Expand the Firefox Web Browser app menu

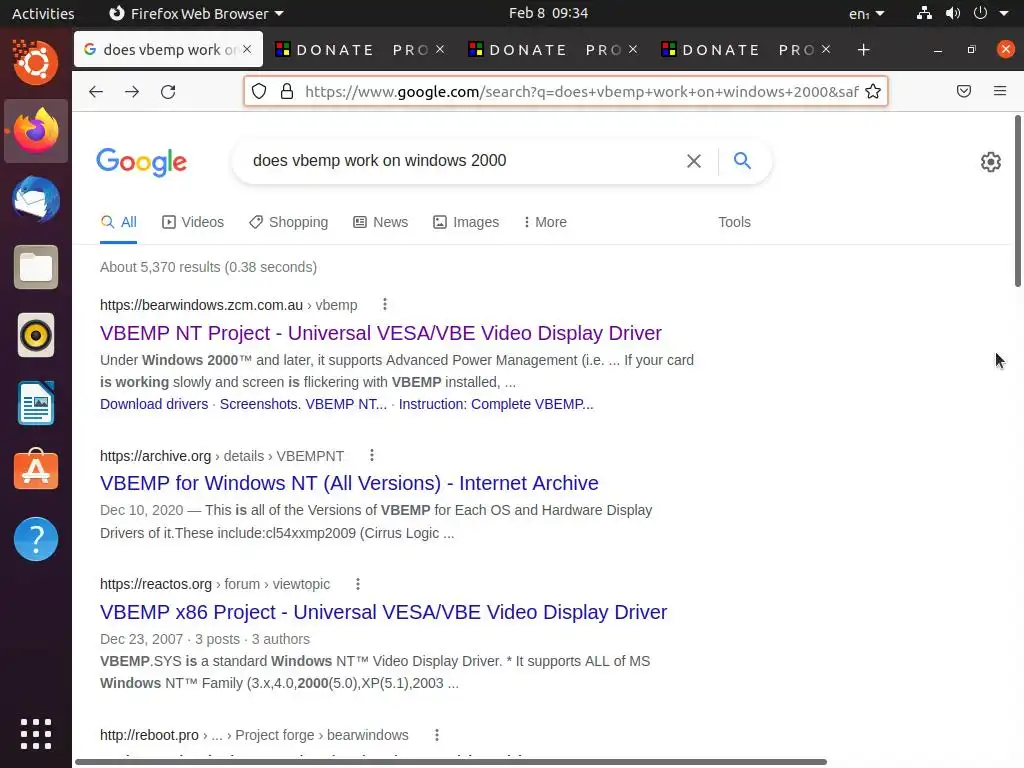(x=196, y=13)
